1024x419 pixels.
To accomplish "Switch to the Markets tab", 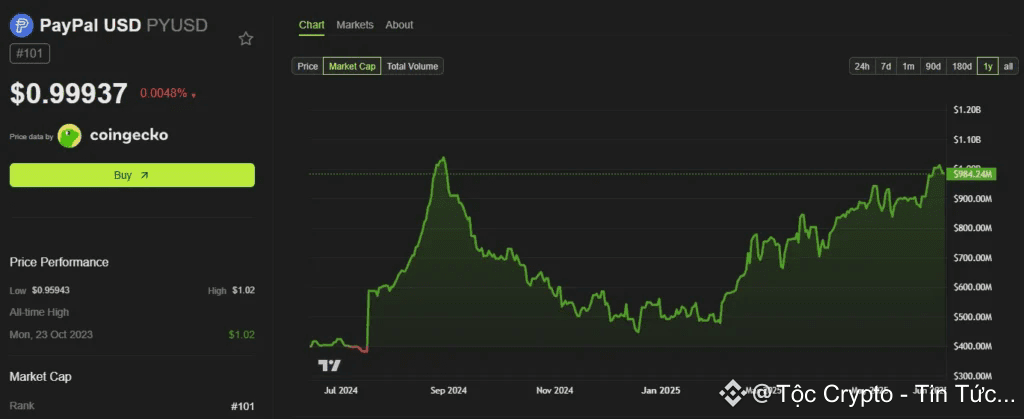I will [x=355, y=25].
